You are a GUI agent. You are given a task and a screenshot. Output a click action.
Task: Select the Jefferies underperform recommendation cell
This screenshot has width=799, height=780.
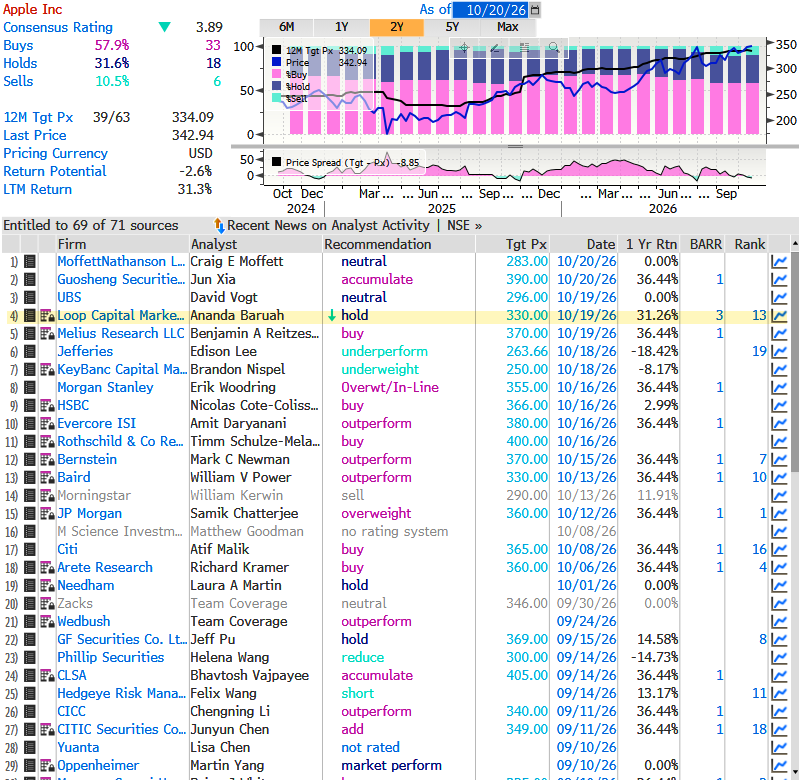[384, 352]
